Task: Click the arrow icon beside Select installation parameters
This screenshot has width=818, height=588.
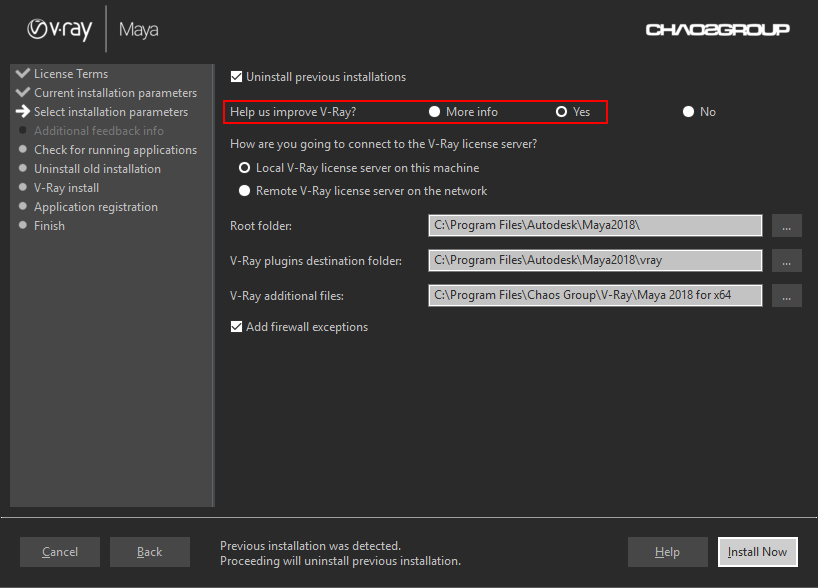Action: [x=23, y=111]
